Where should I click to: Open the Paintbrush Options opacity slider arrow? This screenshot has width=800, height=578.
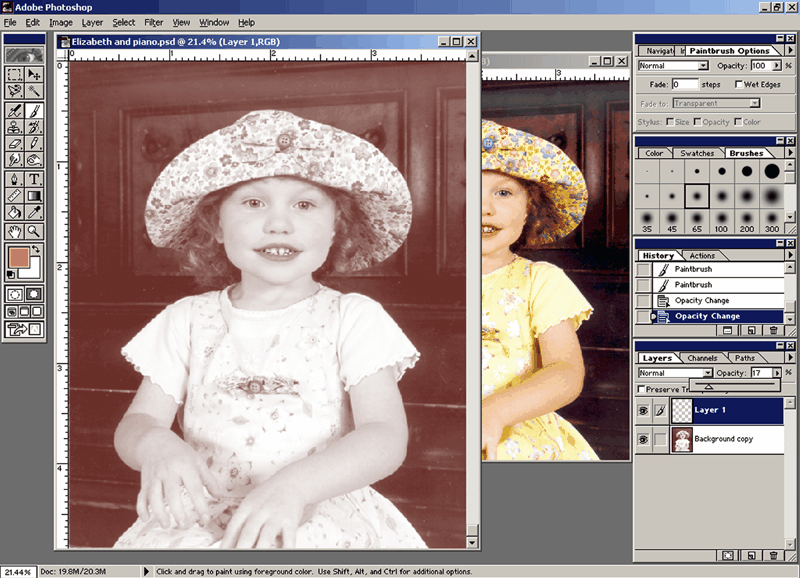coord(776,66)
